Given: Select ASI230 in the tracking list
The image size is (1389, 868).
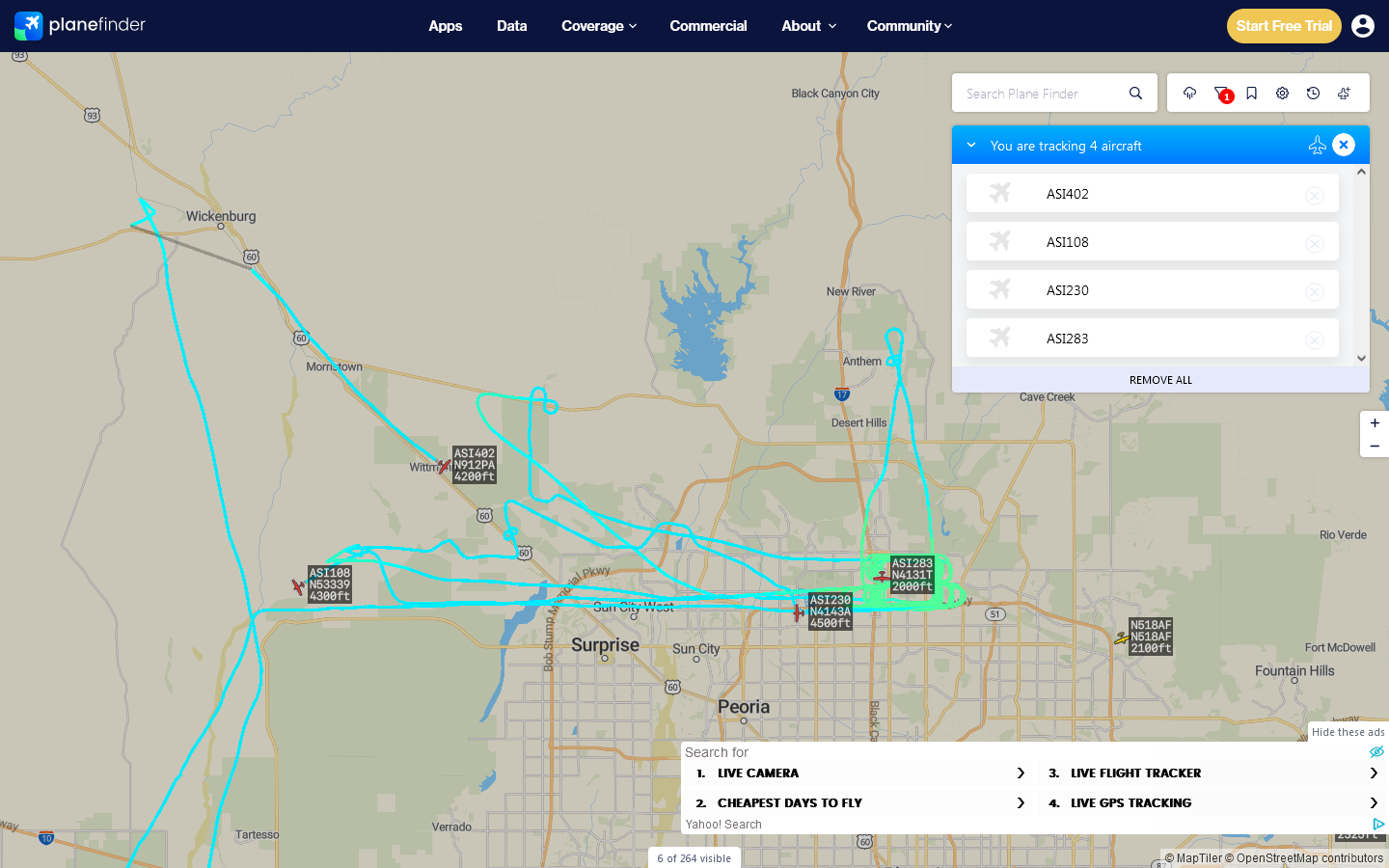Looking at the screenshot, I should click(1153, 289).
